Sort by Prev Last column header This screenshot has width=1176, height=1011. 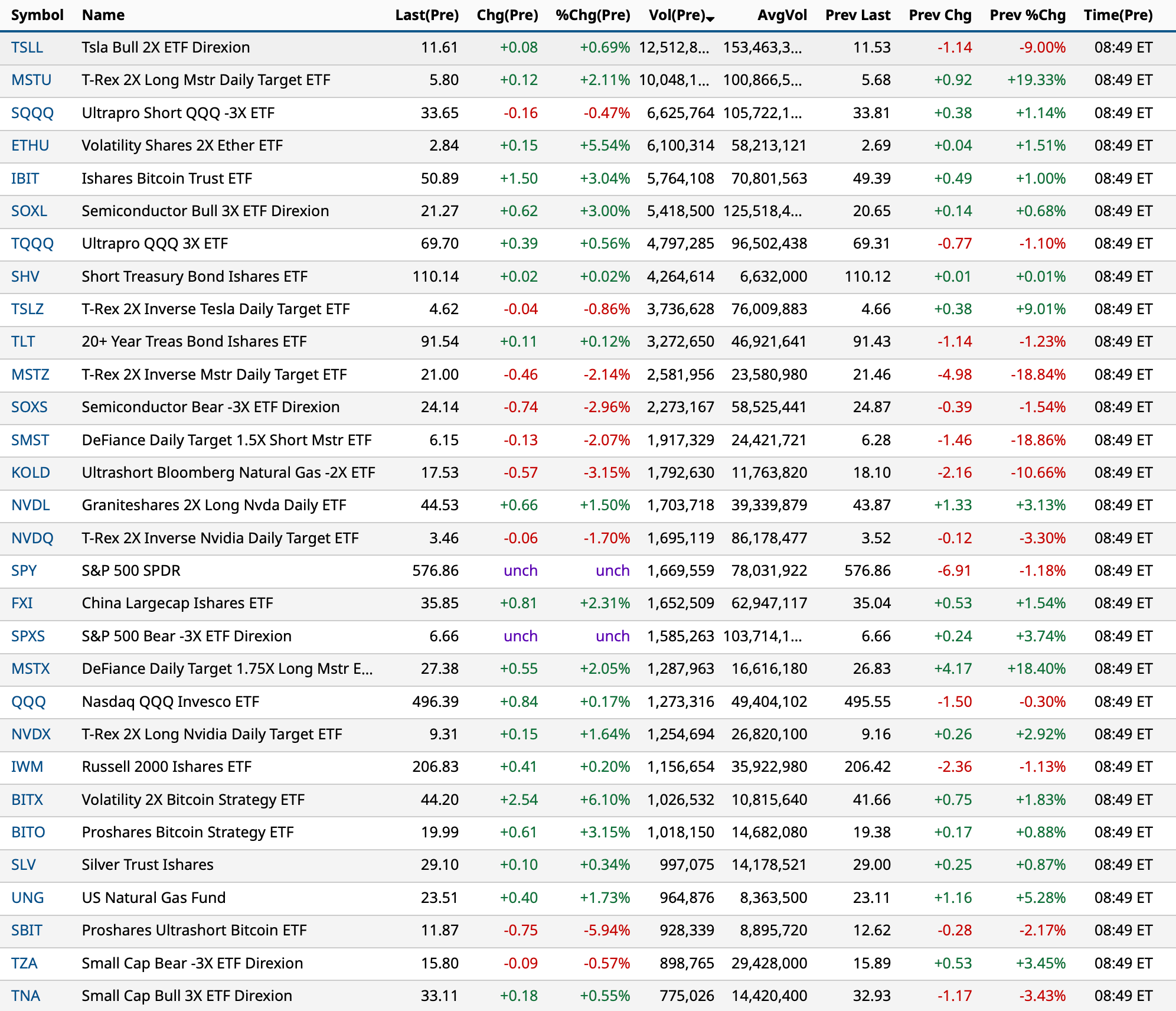pos(857,15)
